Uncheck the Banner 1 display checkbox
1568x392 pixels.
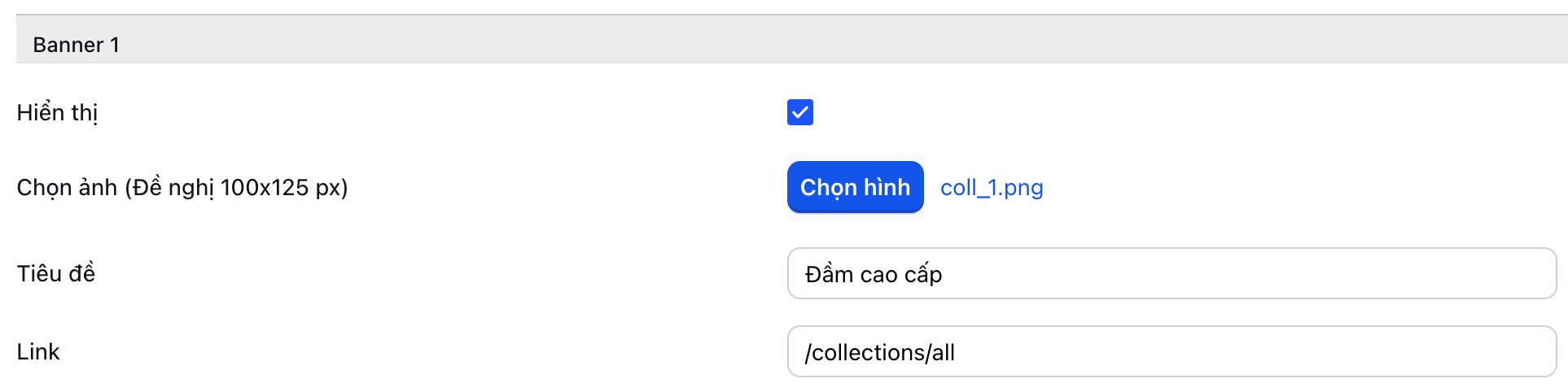click(799, 112)
